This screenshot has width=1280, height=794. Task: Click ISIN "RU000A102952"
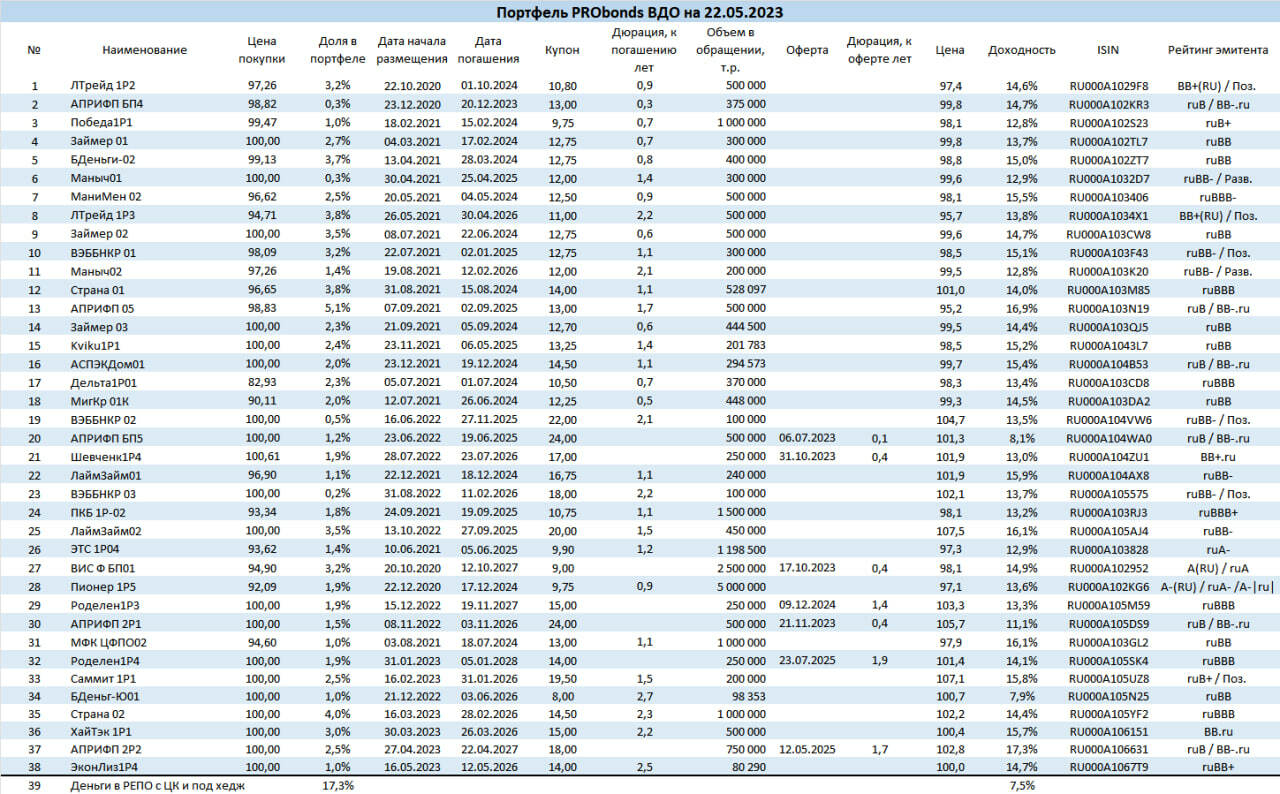pos(1109,568)
